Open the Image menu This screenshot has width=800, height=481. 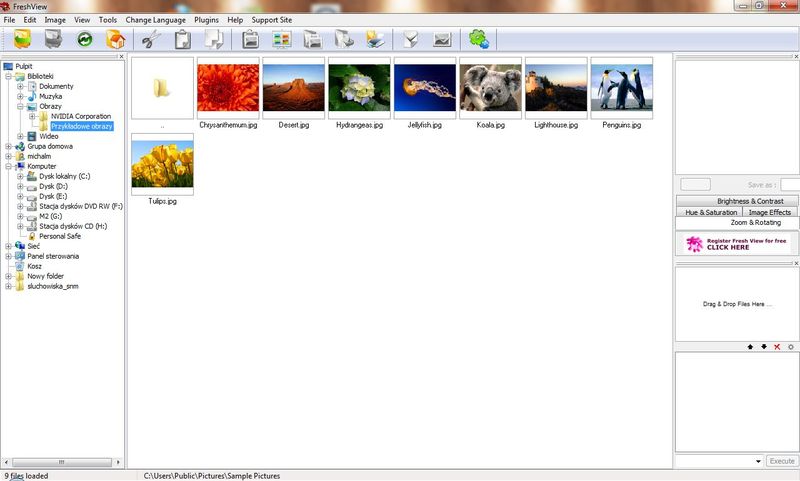click(55, 20)
